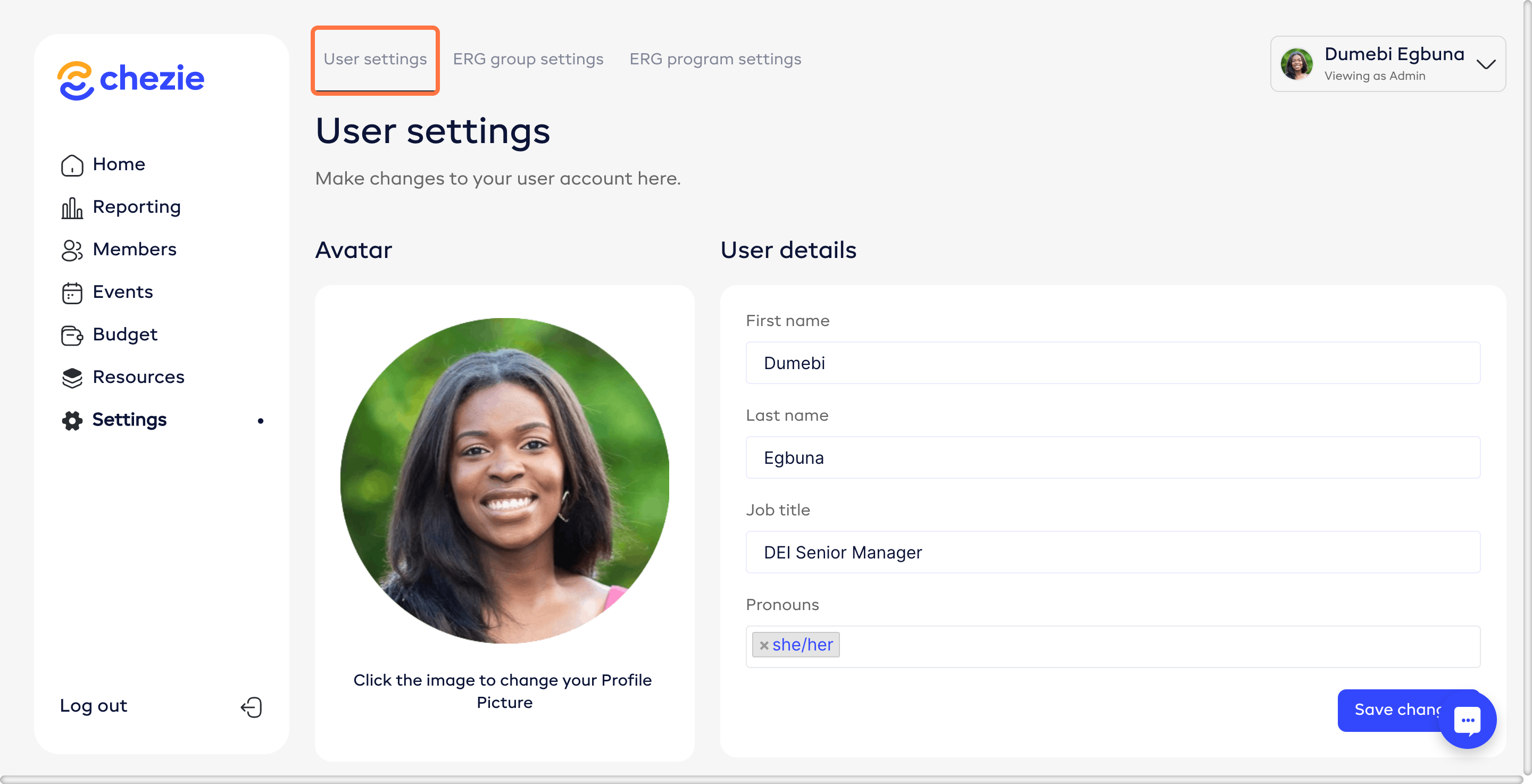Click the Home house icon

click(72, 165)
